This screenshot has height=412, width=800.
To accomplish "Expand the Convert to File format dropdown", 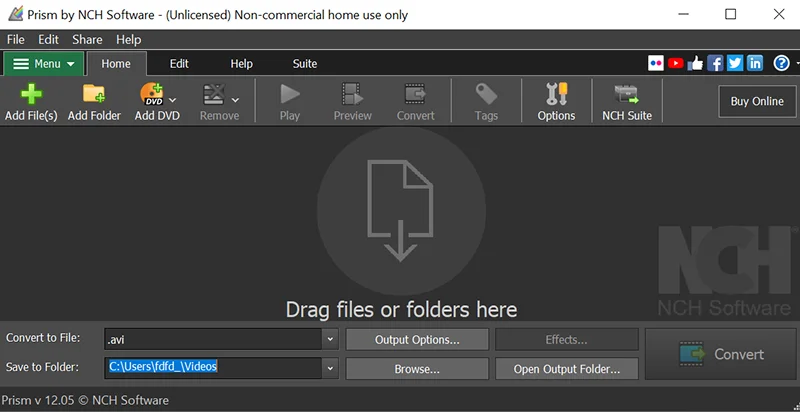I will [330, 339].
